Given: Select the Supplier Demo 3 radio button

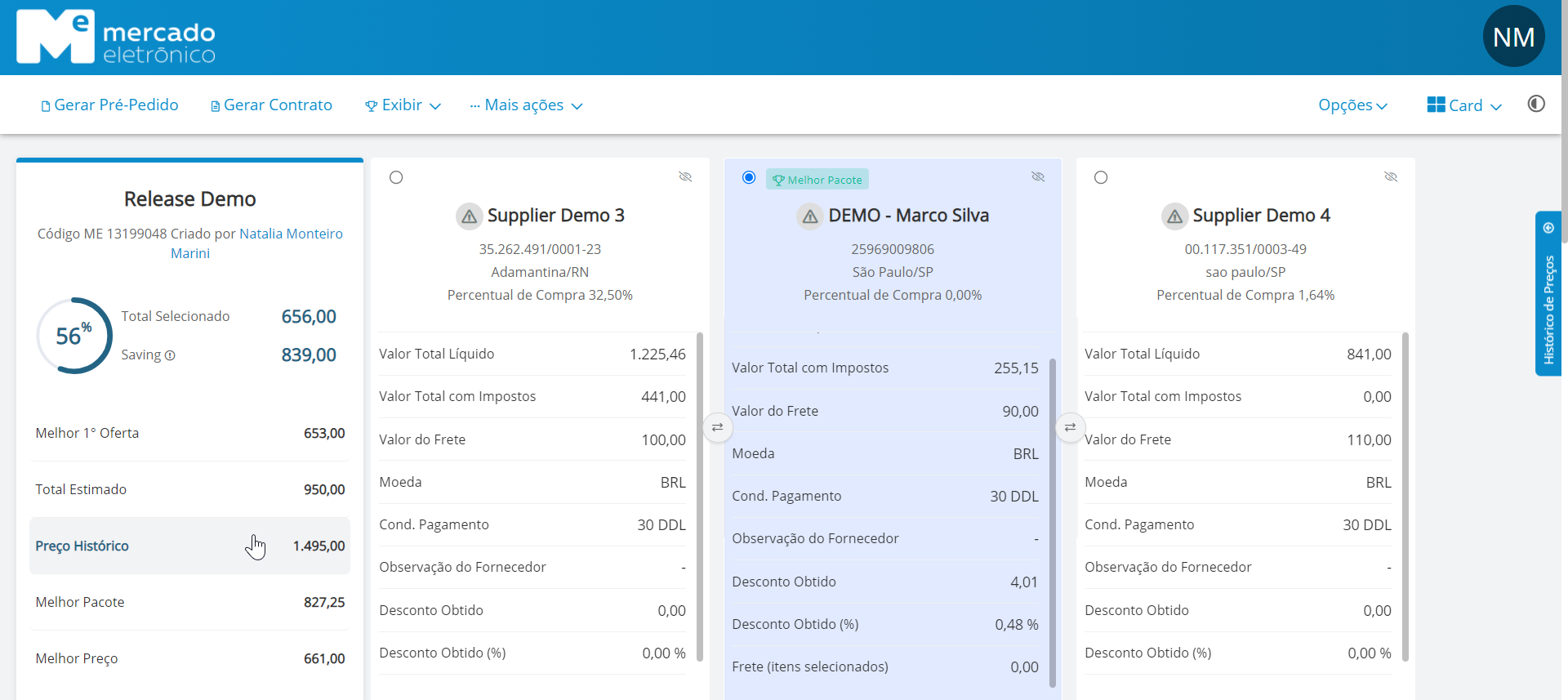Looking at the screenshot, I should (x=396, y=177).
